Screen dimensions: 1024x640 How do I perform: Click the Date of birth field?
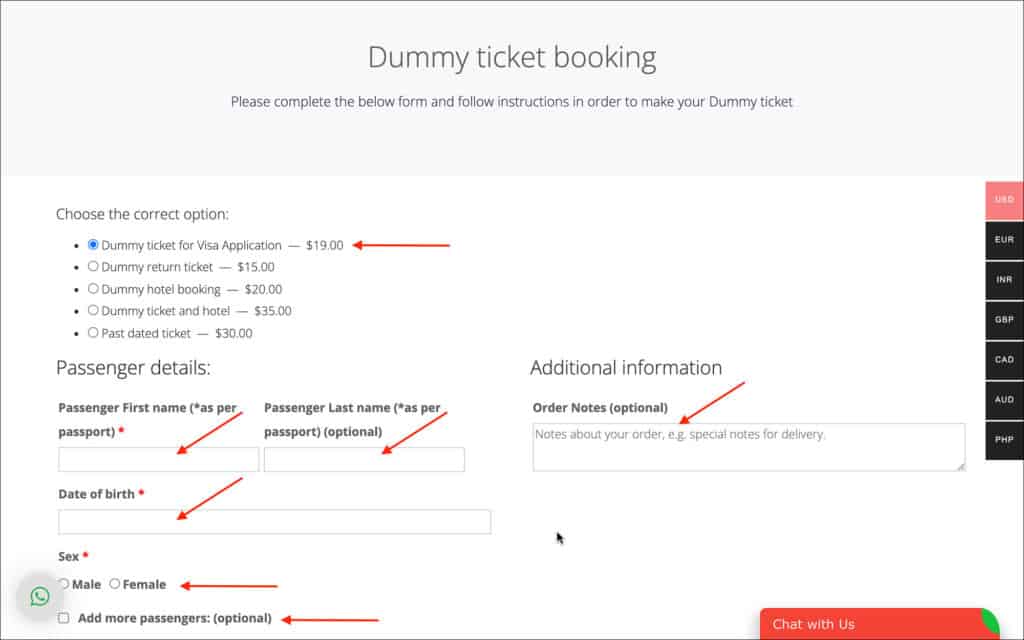pyautogui.click(x=274, y=522)
